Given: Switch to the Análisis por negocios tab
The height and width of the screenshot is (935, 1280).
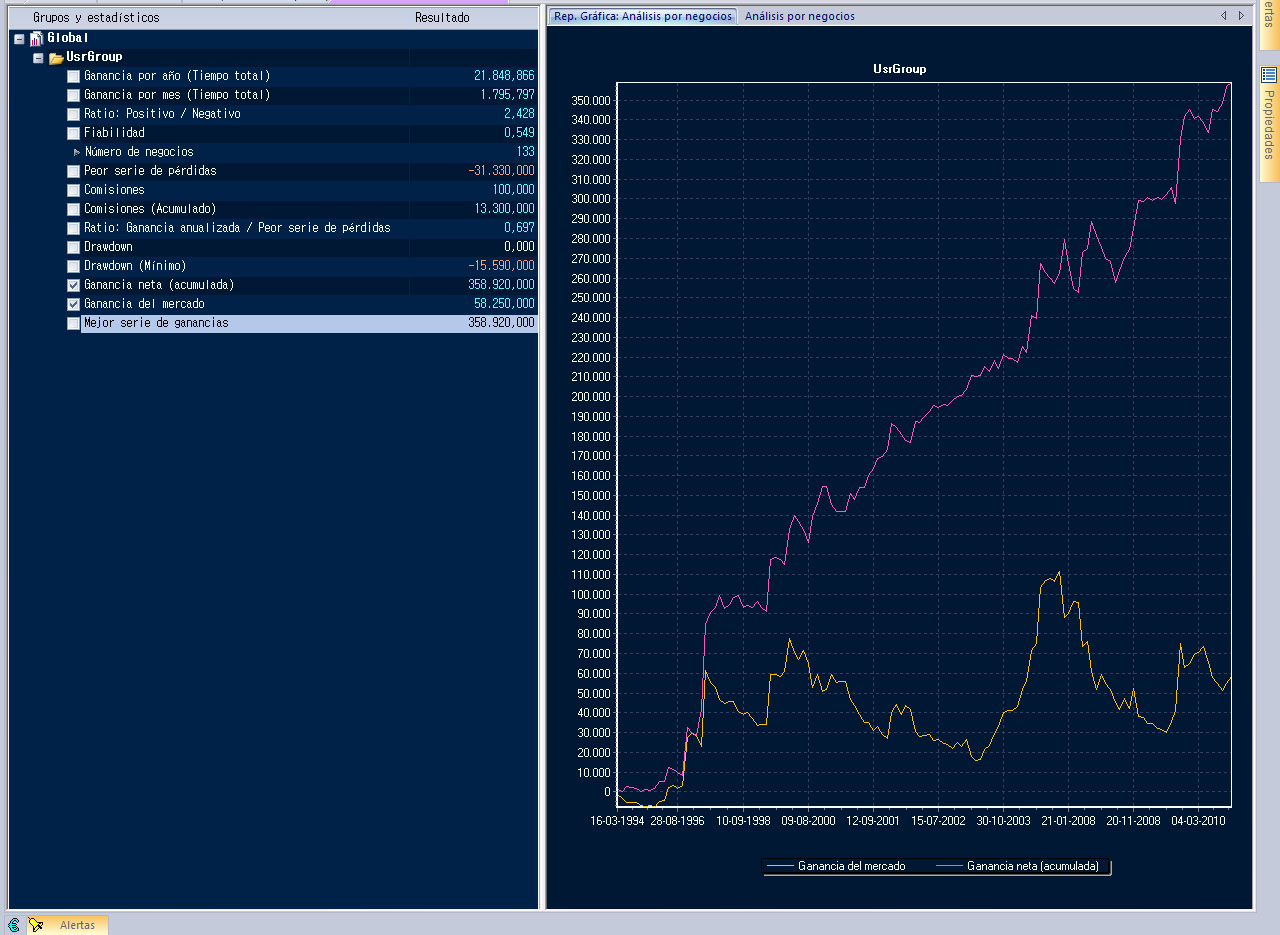Looking at the screenshot, I should tap(799, 16).
